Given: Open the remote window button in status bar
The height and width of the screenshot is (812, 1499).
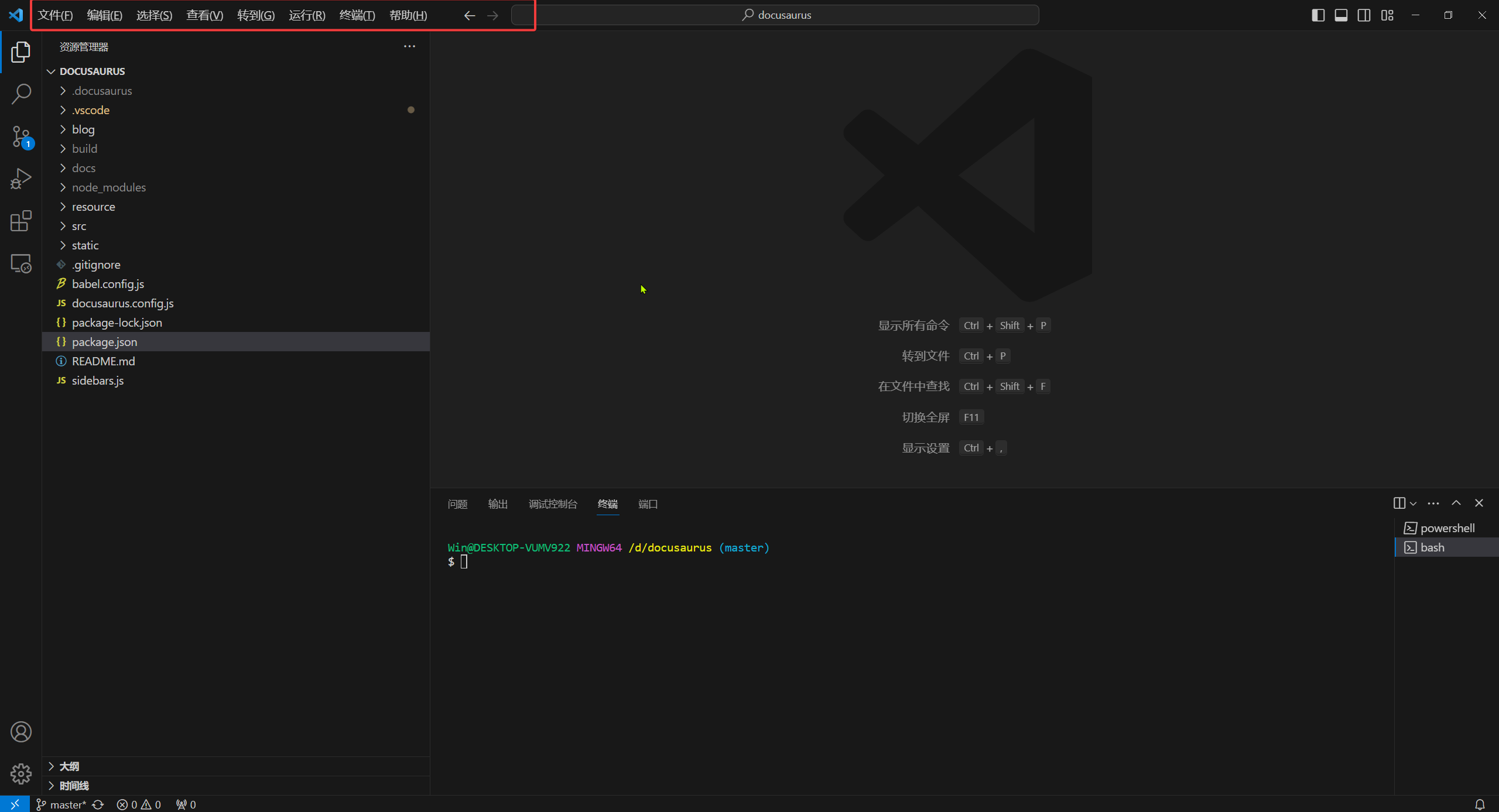Looking at the screenshot, I should point(15,804).
